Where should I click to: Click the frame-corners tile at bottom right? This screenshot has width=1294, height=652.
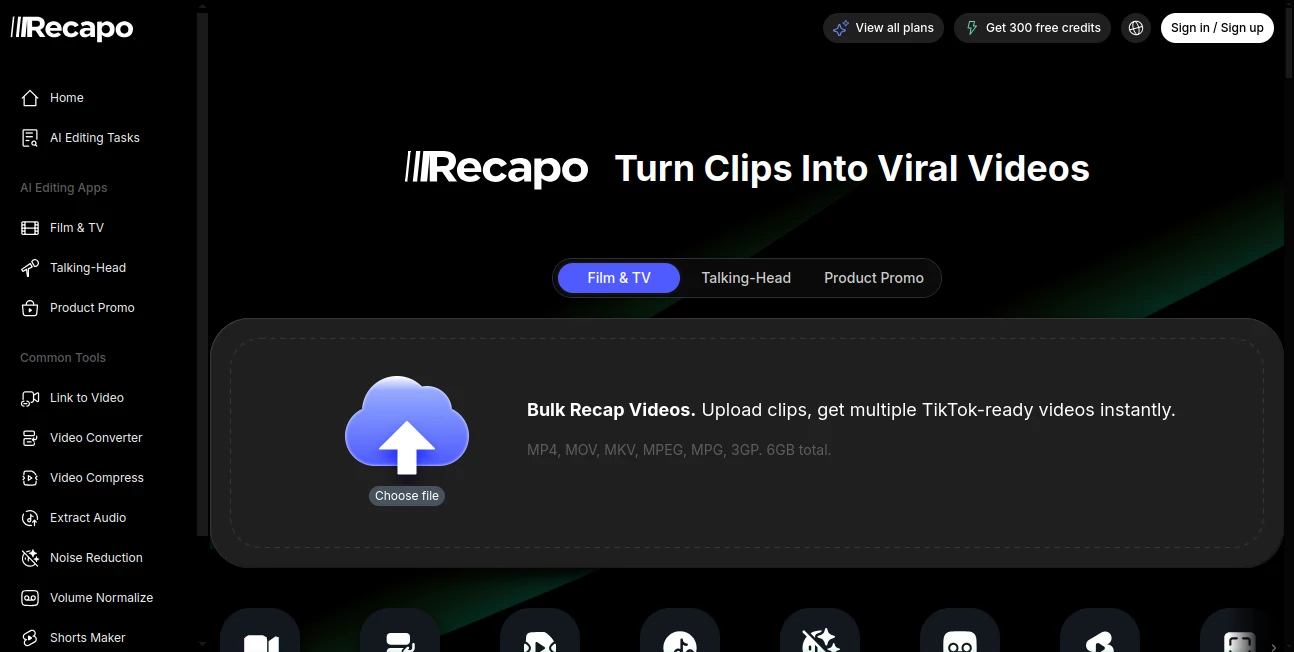1238,630
